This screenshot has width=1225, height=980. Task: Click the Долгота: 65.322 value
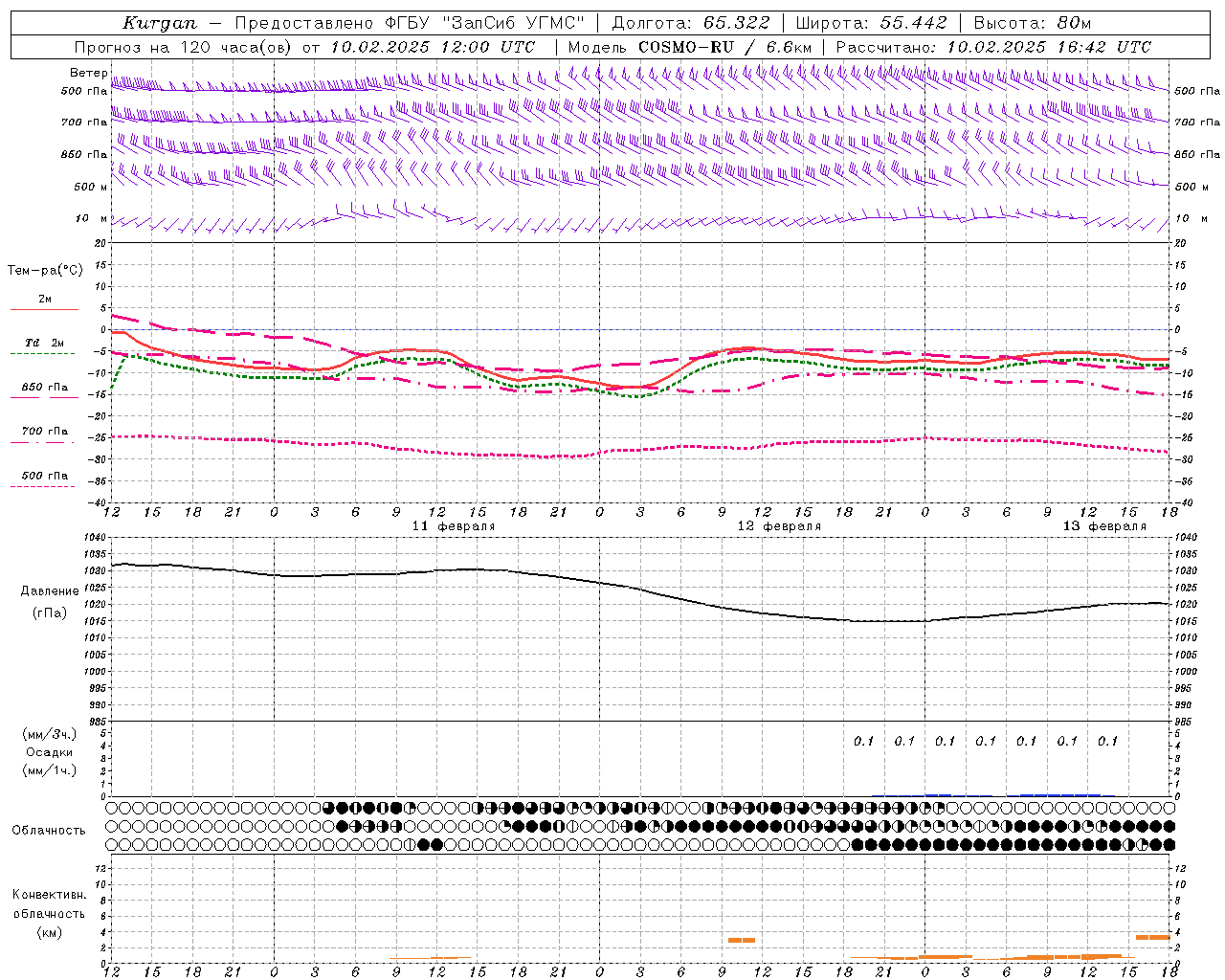[x=691, y=23]
